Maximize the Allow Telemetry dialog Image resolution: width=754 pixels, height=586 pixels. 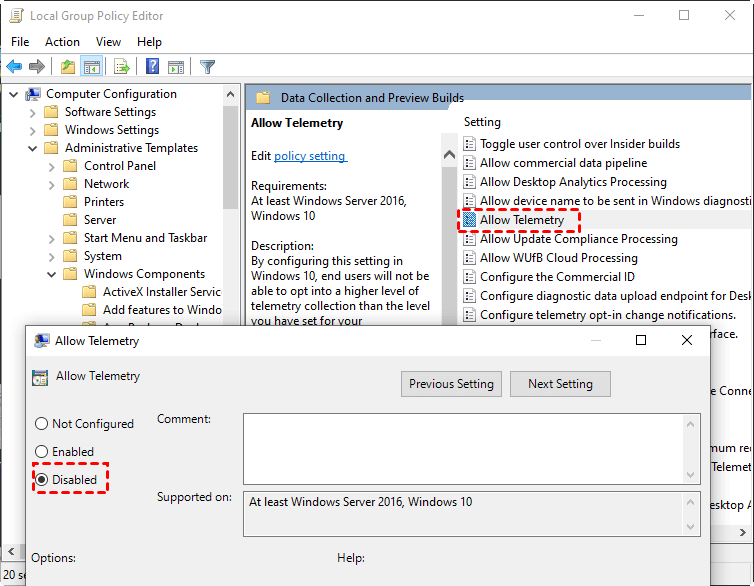641,340
